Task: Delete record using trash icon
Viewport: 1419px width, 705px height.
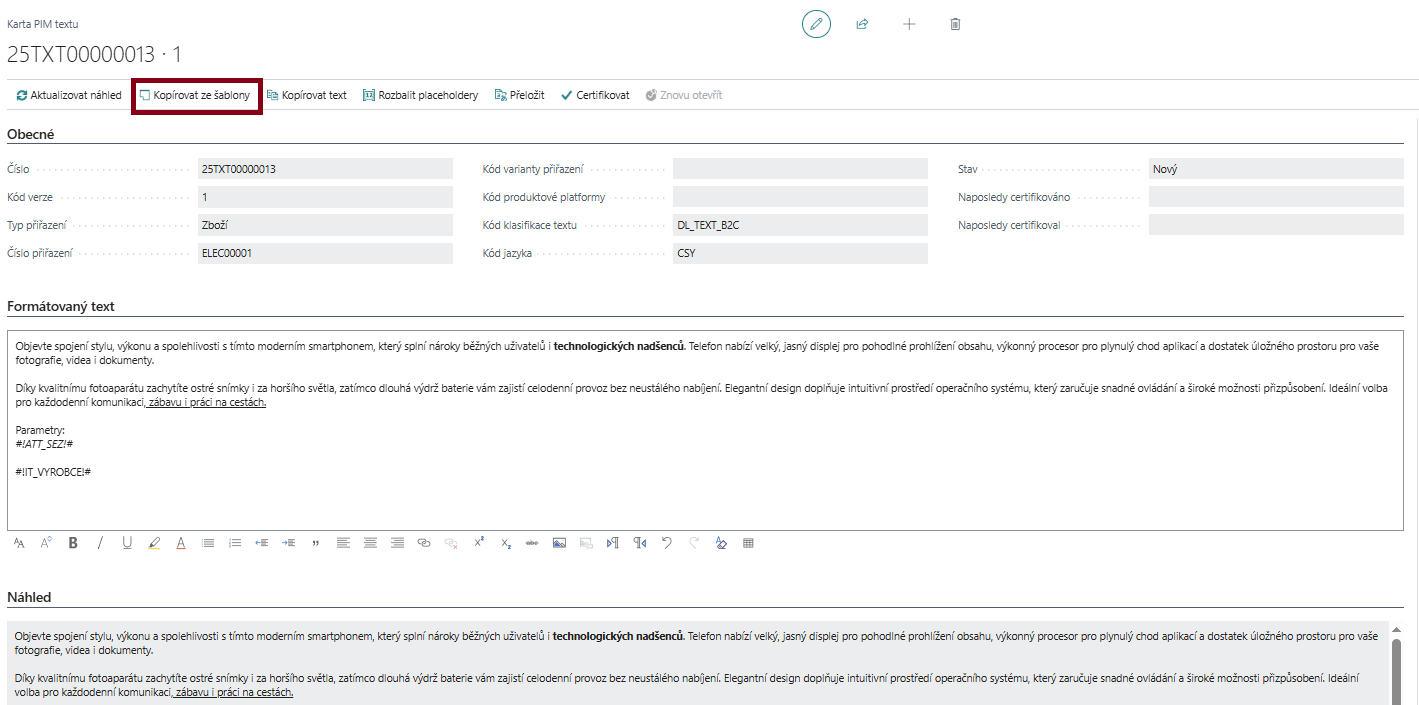Action: (955, 24)
